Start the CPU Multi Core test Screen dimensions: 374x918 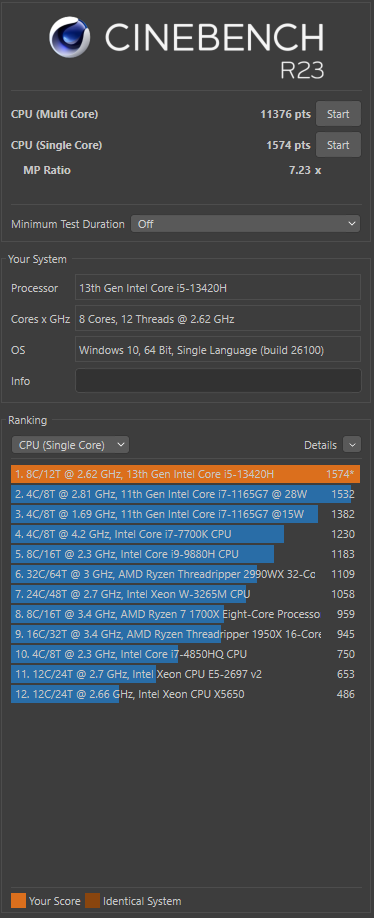coord(338,114)
